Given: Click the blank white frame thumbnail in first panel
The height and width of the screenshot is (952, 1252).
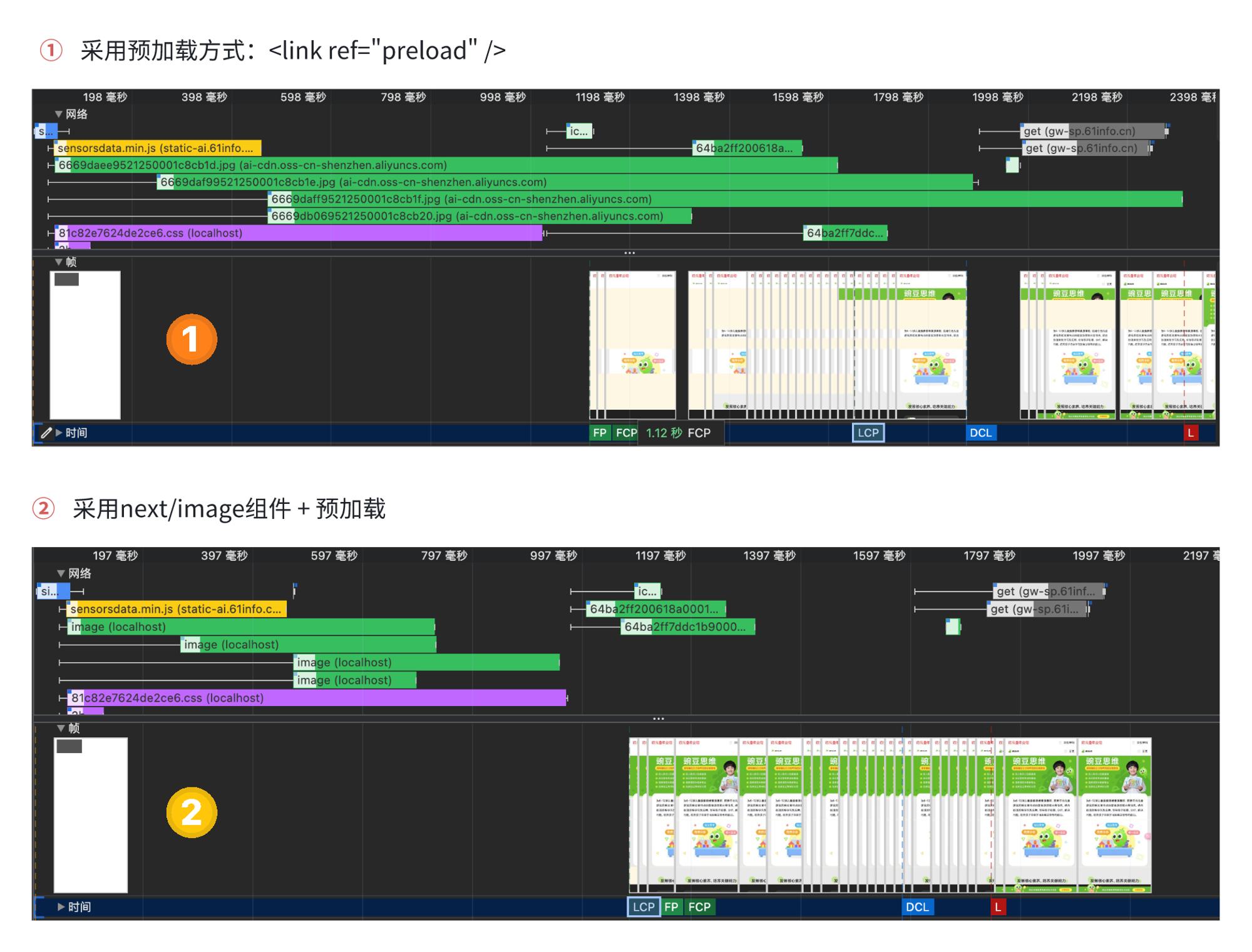Looking at the screenshot, I should 85,345.
